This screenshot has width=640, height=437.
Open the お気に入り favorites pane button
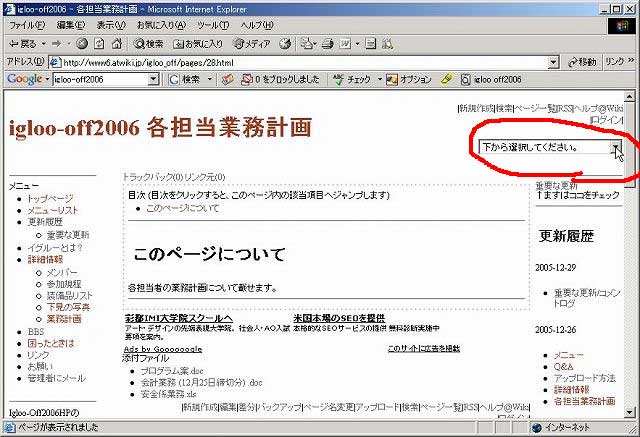198,44
